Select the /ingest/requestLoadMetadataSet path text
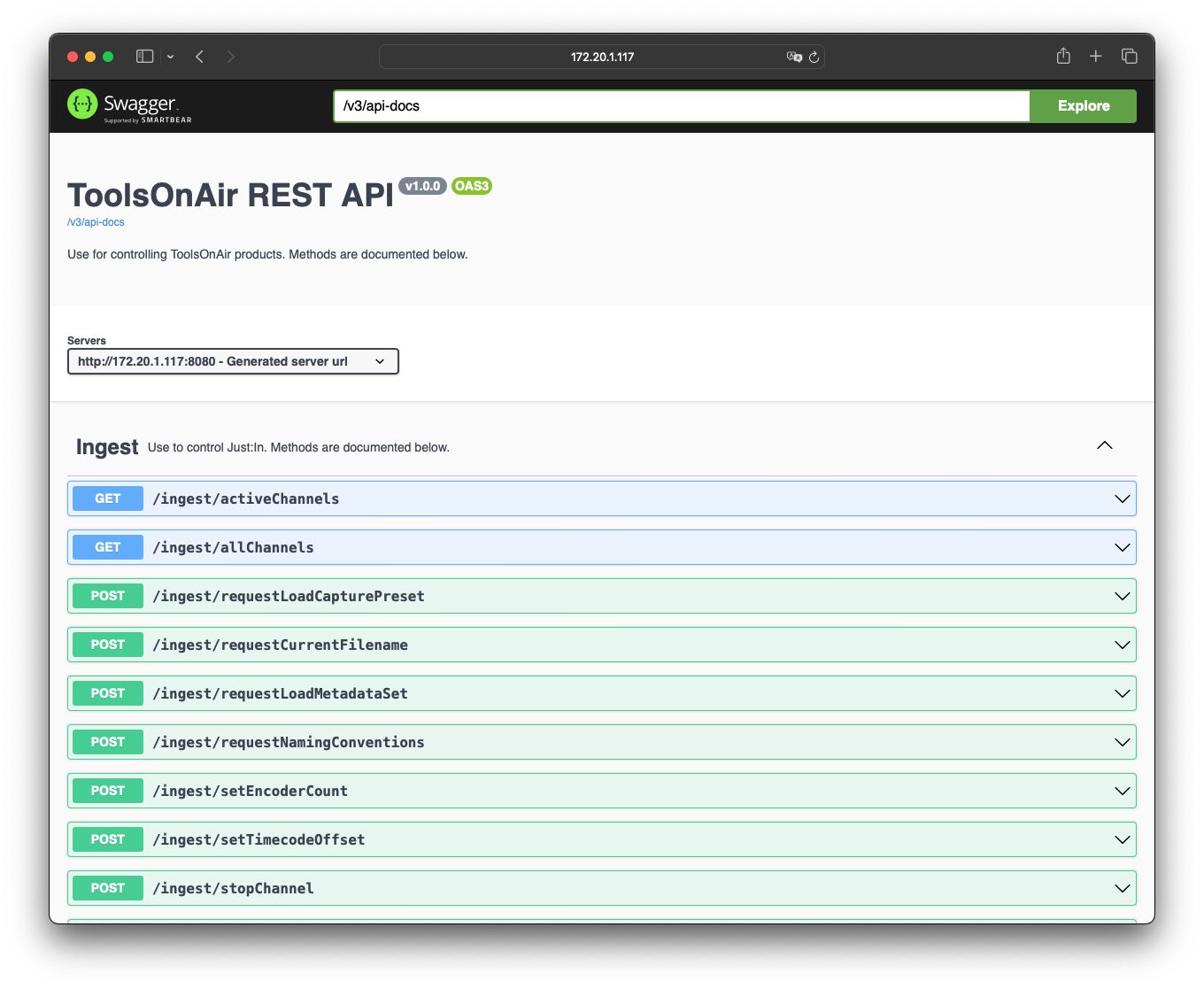 pos(280,693)
